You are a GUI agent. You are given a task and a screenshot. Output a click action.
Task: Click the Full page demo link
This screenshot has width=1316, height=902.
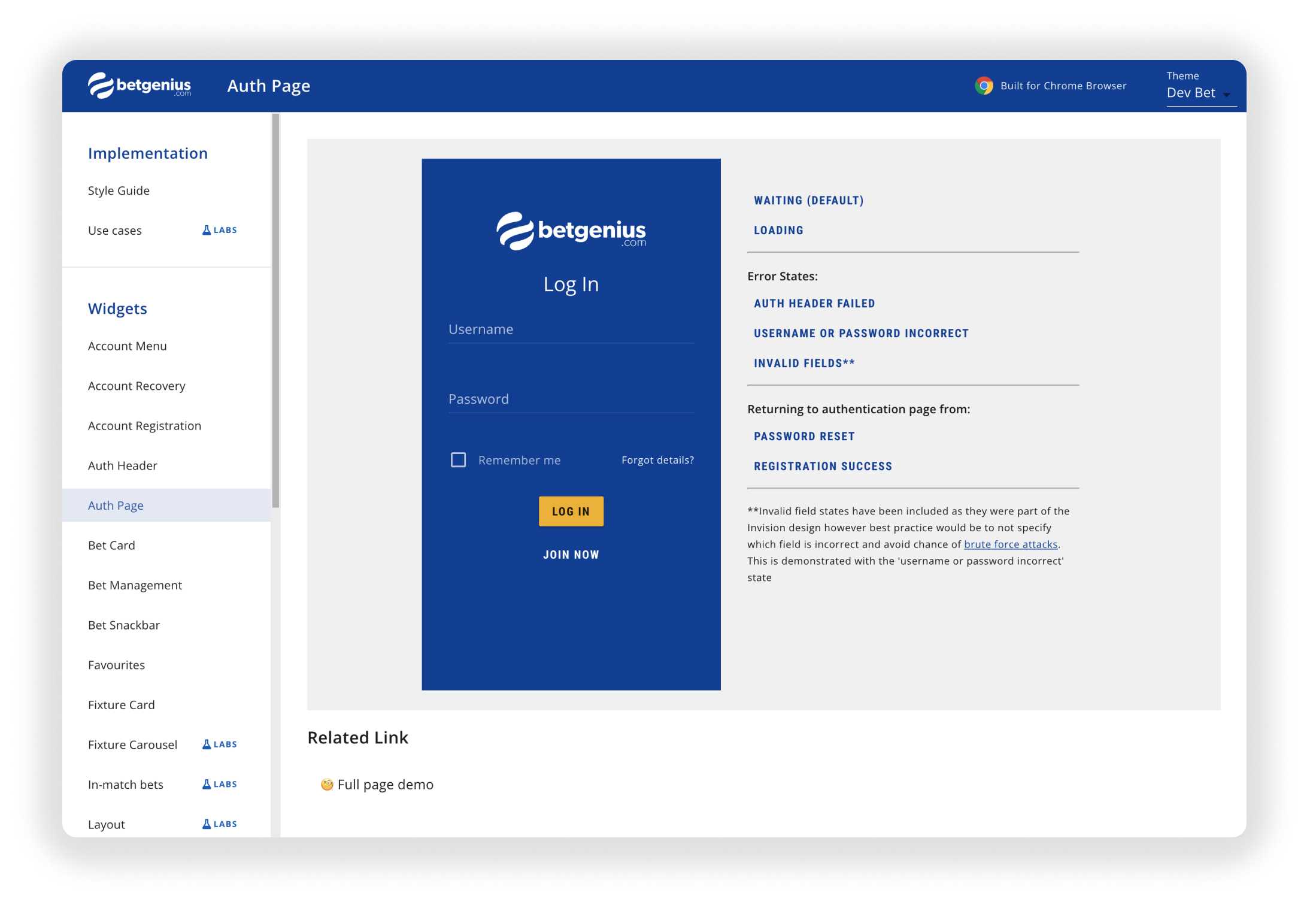385,784
